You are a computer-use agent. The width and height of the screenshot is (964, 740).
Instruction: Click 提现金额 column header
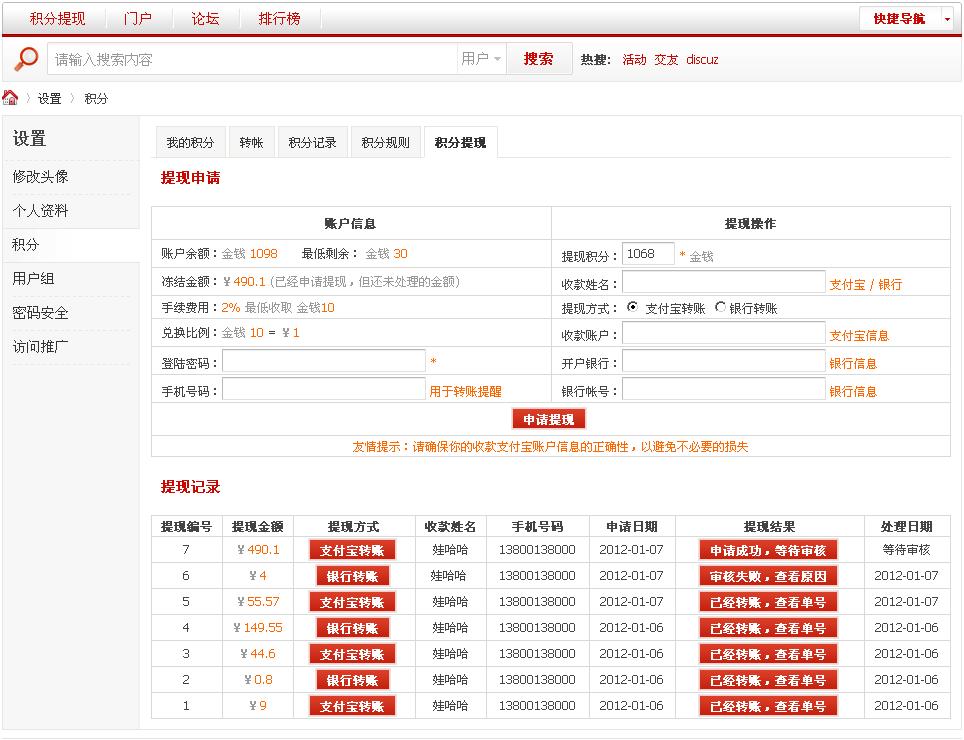[x=258, y=526]
